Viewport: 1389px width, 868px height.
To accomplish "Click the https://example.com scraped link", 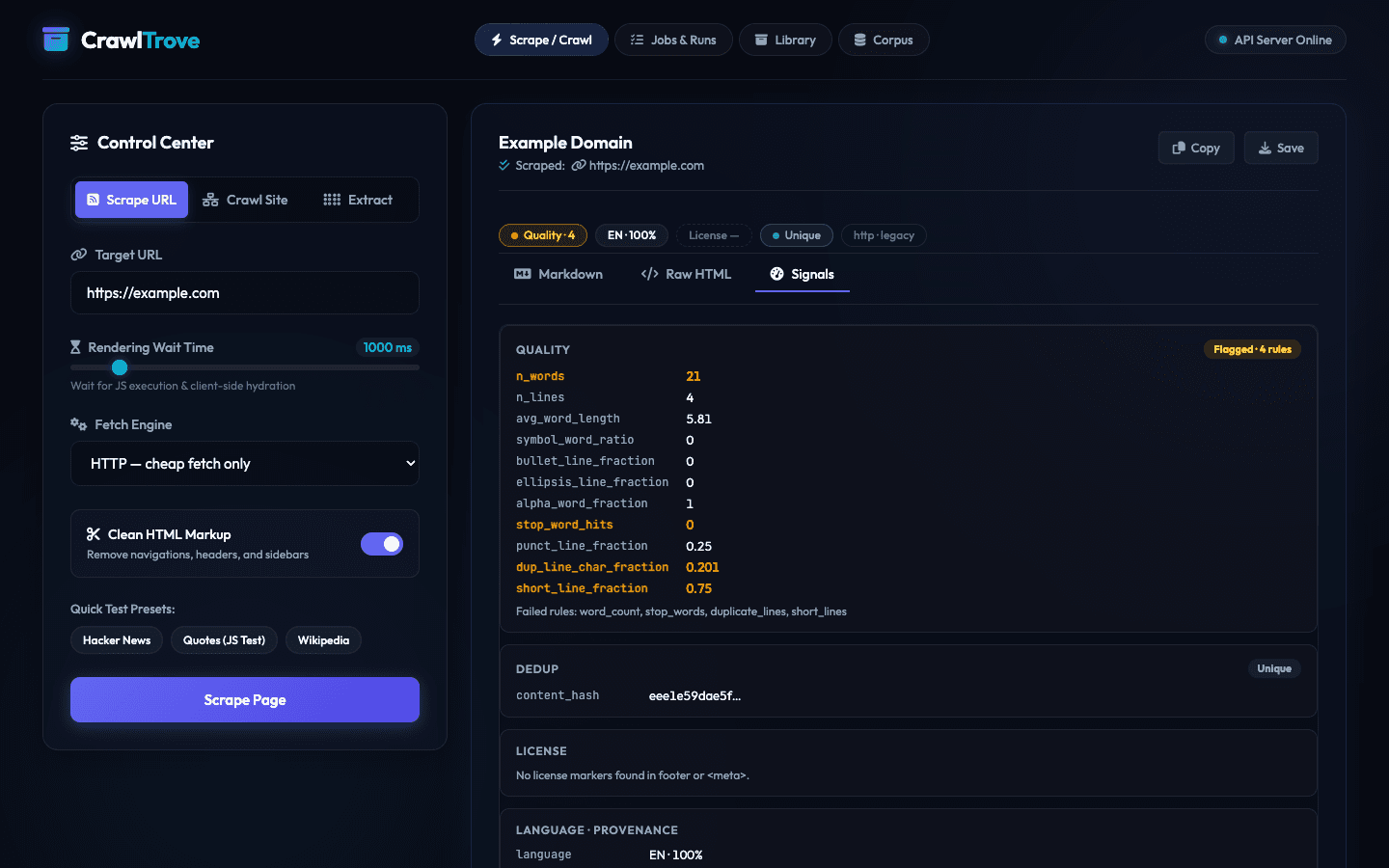I will point(646,165).
